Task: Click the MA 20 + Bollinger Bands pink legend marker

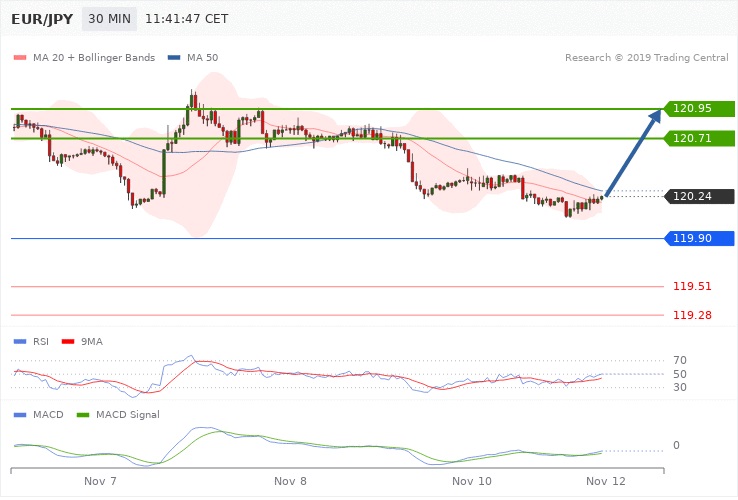Action: [x=20, y=57]
